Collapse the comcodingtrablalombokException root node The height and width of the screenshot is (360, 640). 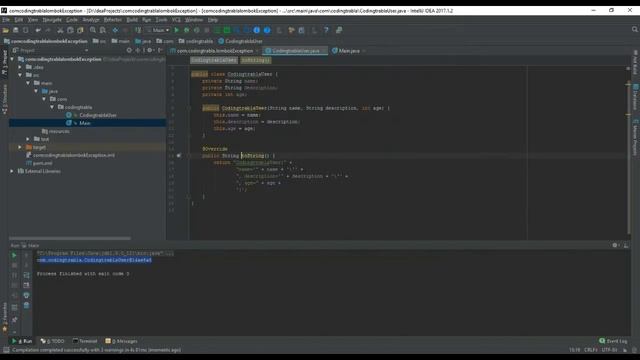[12, 59]
